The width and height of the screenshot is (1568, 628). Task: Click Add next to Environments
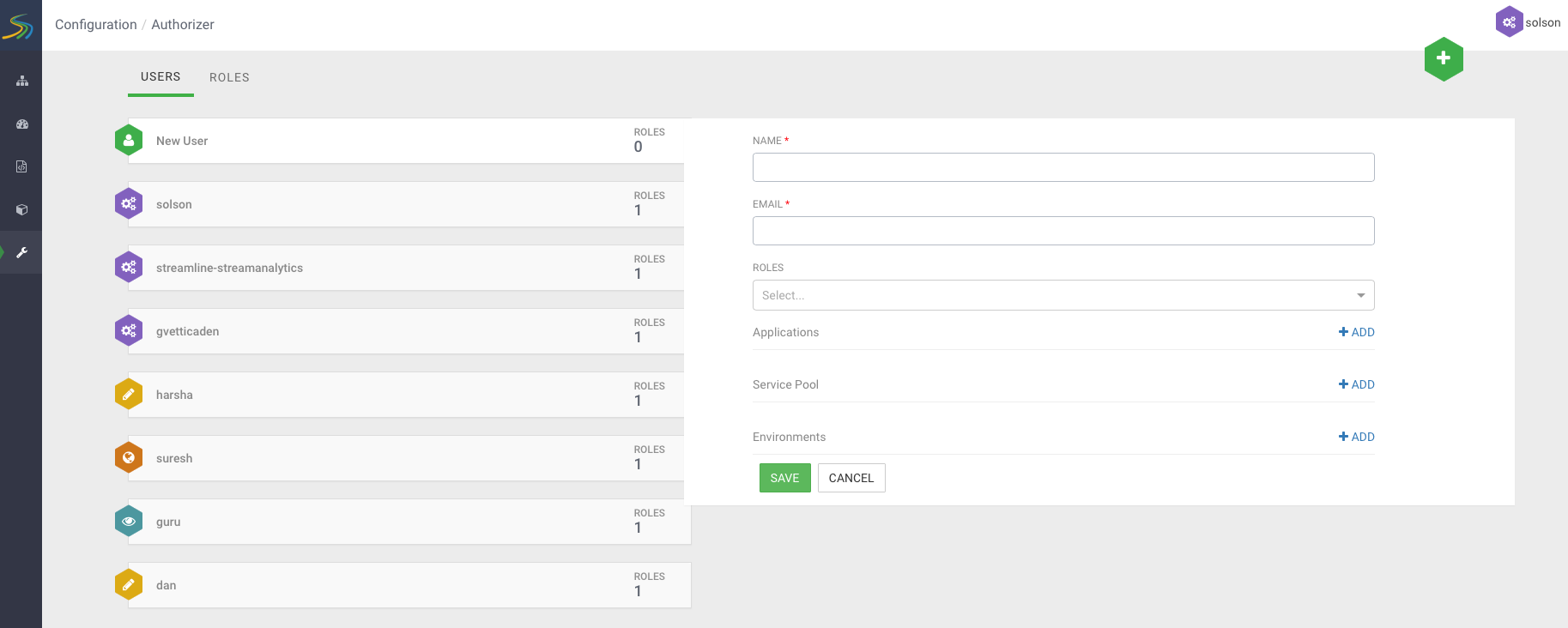click(x=1356, y=437)
